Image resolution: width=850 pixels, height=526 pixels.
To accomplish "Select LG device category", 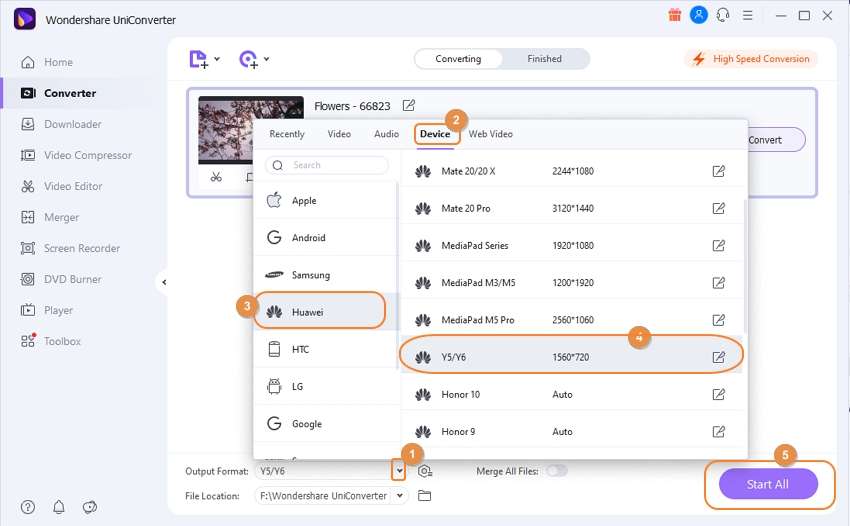I will pyautogui.click(x=325, y=387).
